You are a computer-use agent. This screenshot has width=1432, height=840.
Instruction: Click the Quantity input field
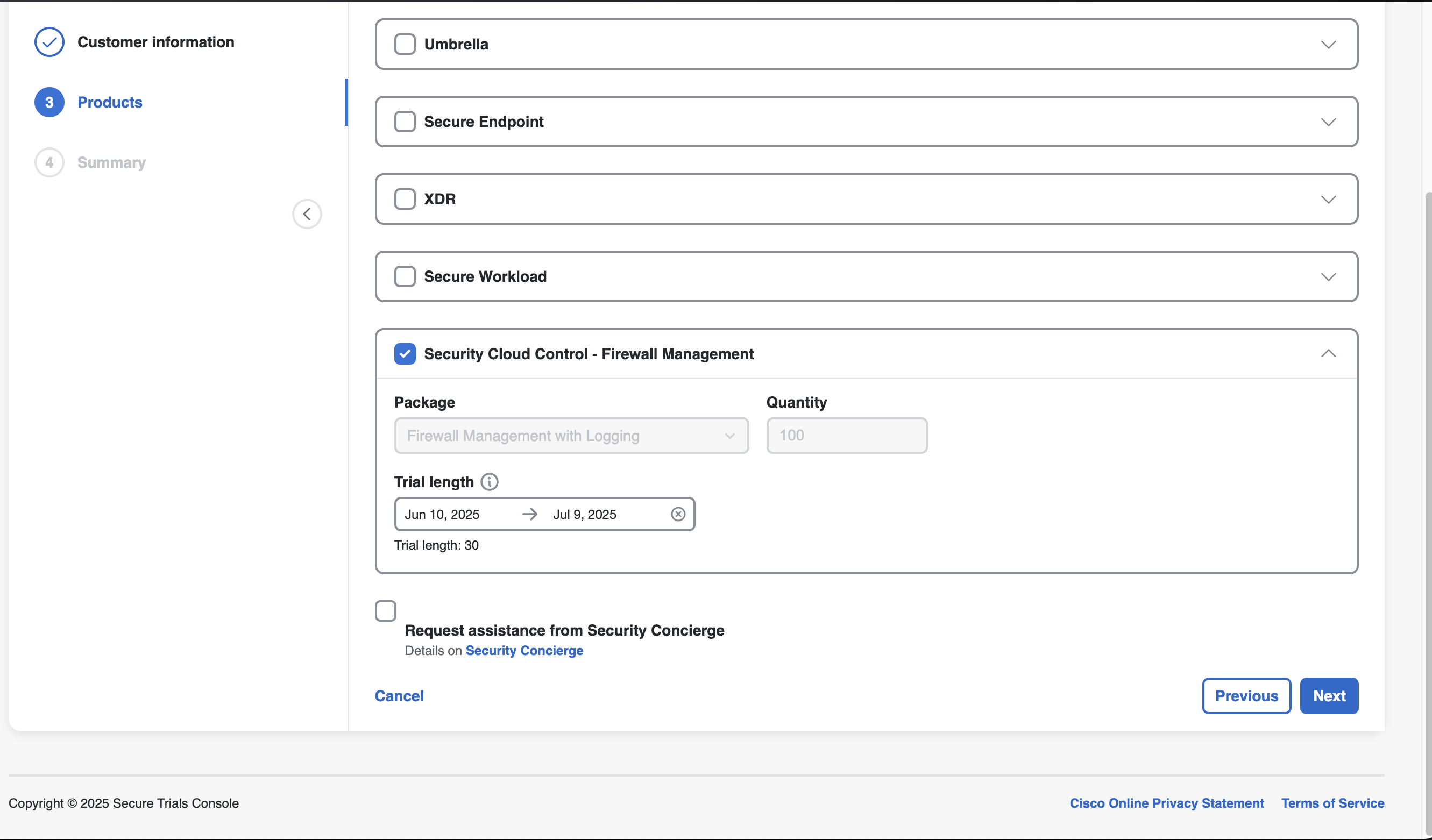[x=847, y=436]
